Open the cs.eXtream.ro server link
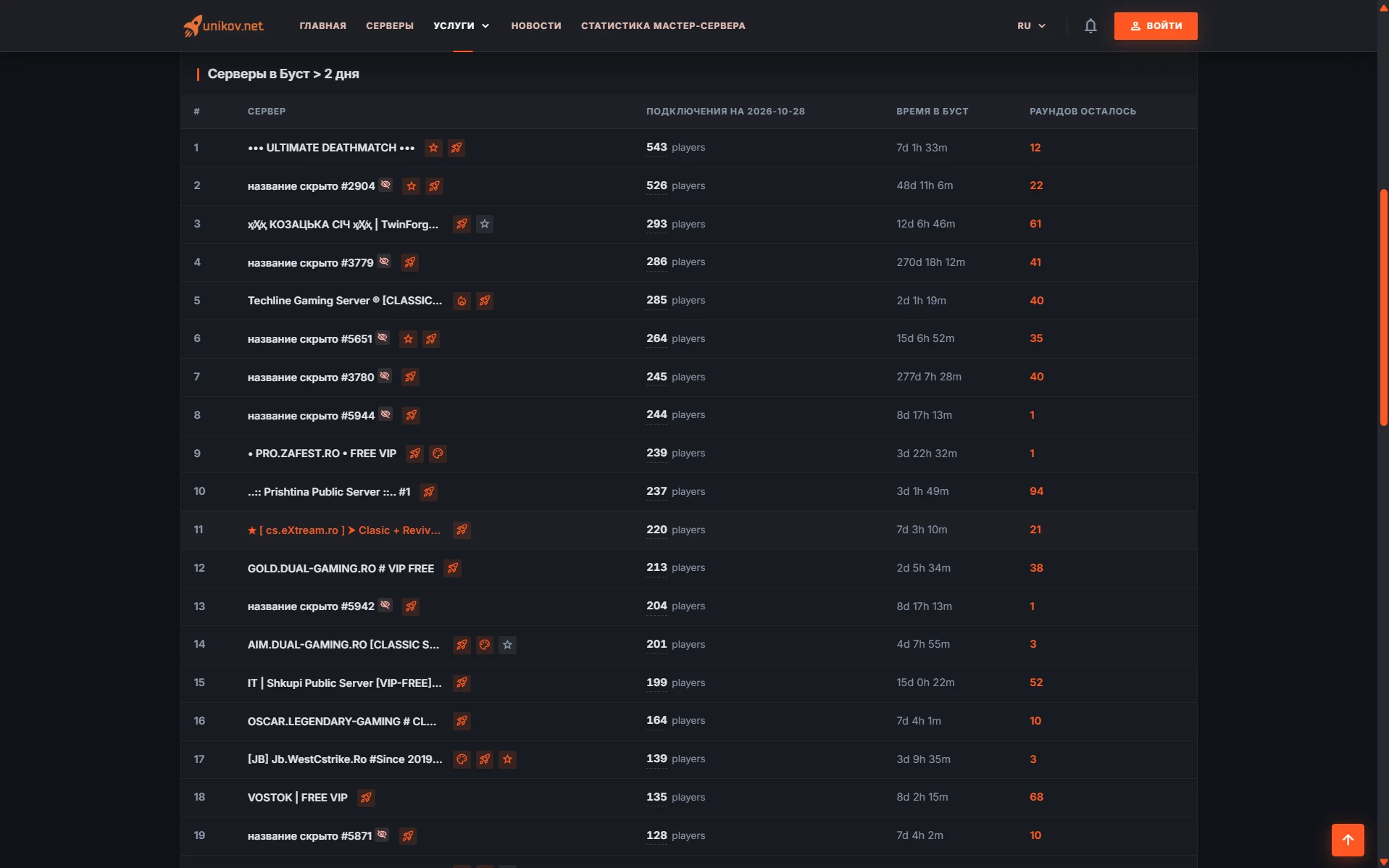This screenshot has height=868, width=1389. click(344, 530)
